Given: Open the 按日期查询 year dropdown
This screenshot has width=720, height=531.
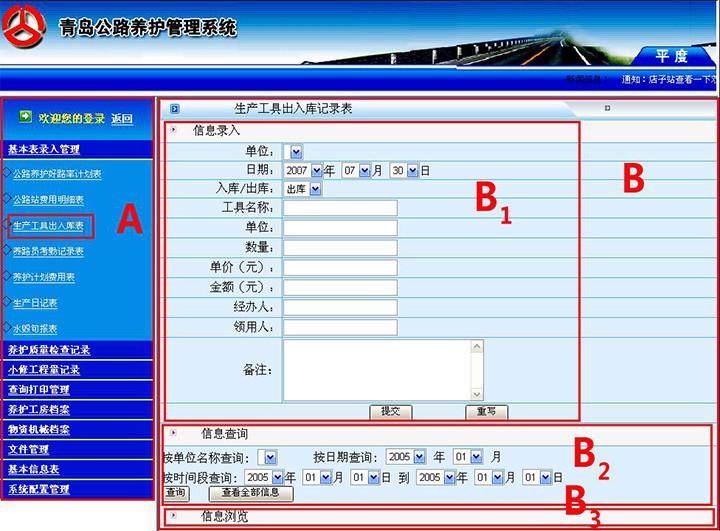Looking at the screenshot, I should [406, 457].
